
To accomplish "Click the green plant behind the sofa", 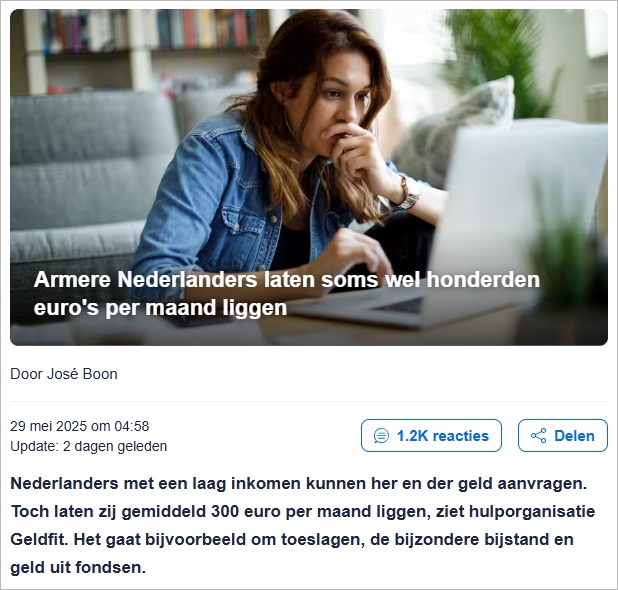I will pyautogui.click(x=504, y=59).
